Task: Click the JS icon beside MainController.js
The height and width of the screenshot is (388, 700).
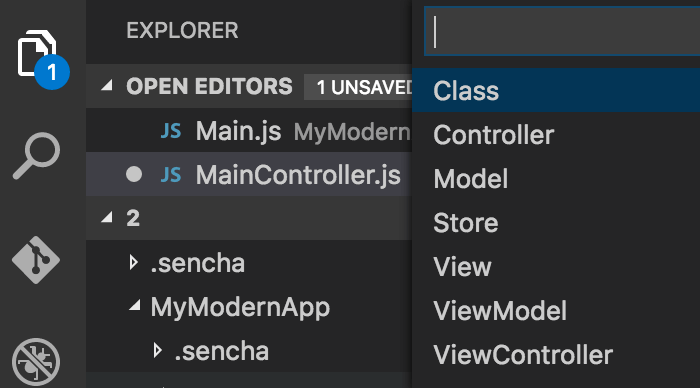Action: tap(171, 175)
